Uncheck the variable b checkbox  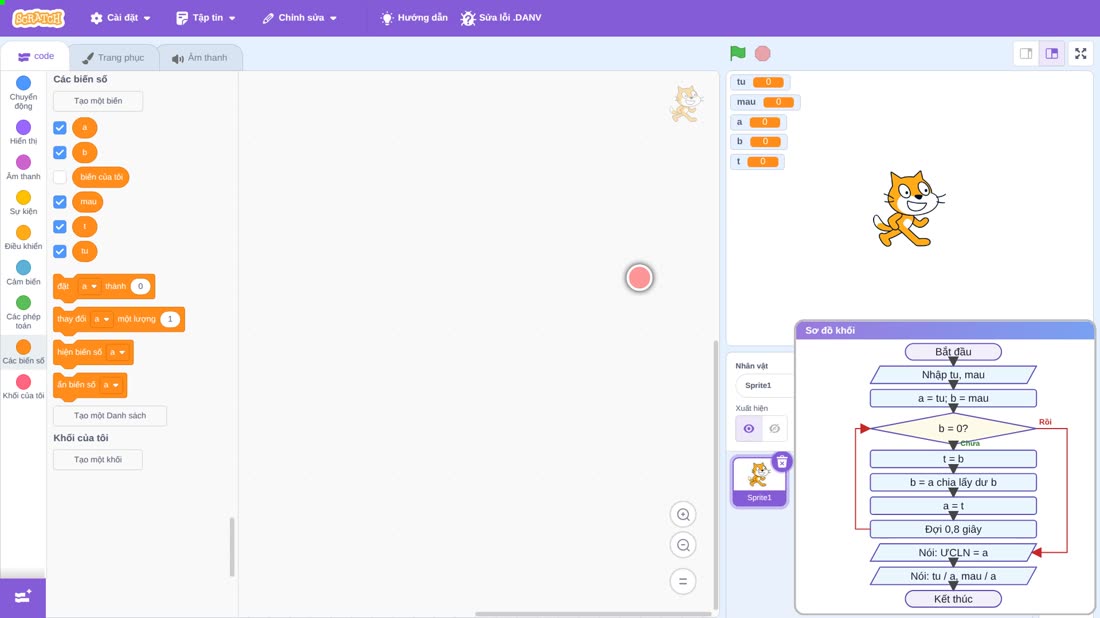pyautogui.click(x=60, y=152)
